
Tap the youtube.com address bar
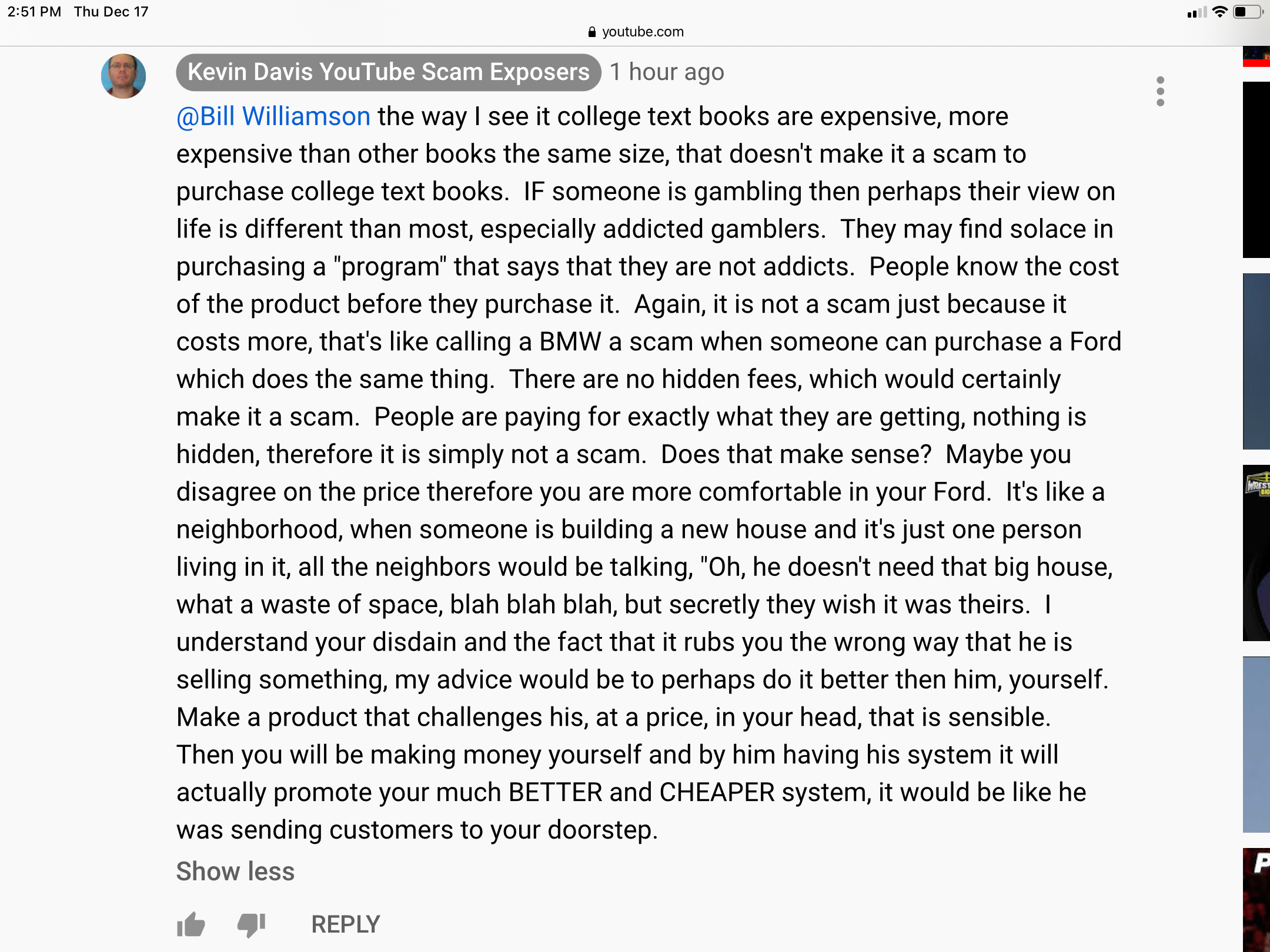tap(636, 32)
